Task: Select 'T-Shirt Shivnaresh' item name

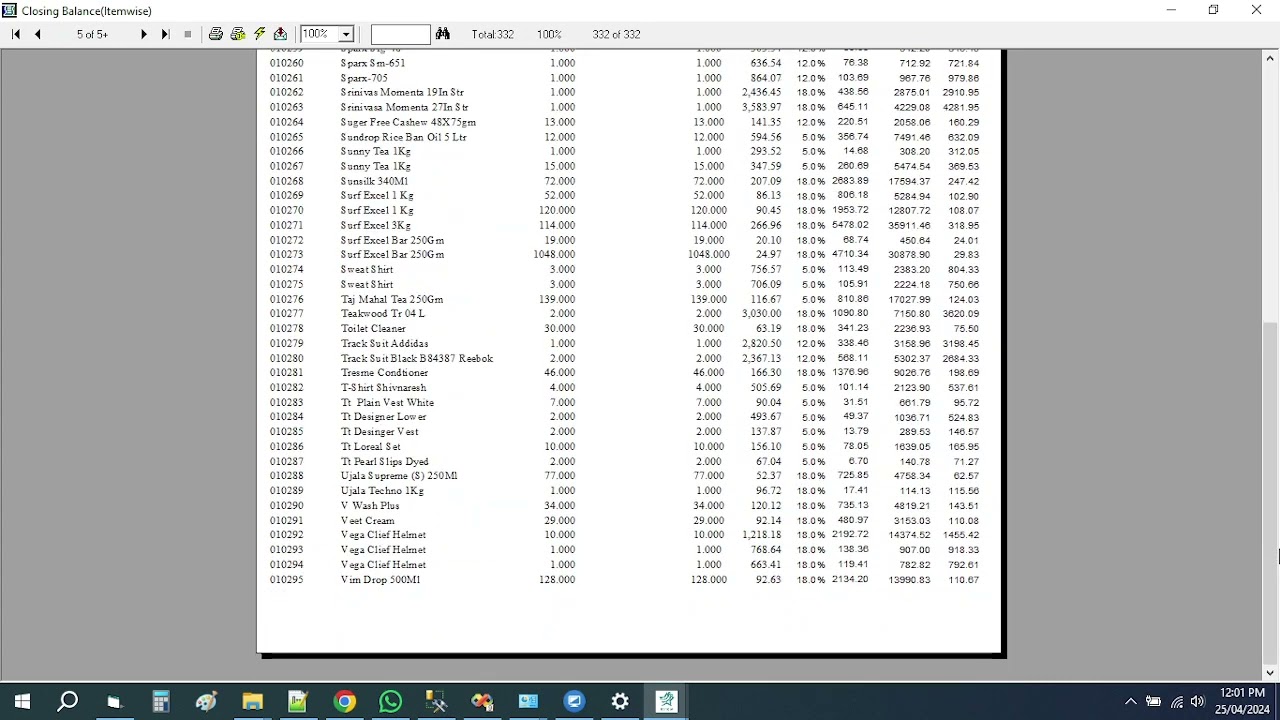Action: (x=383, y=387)
